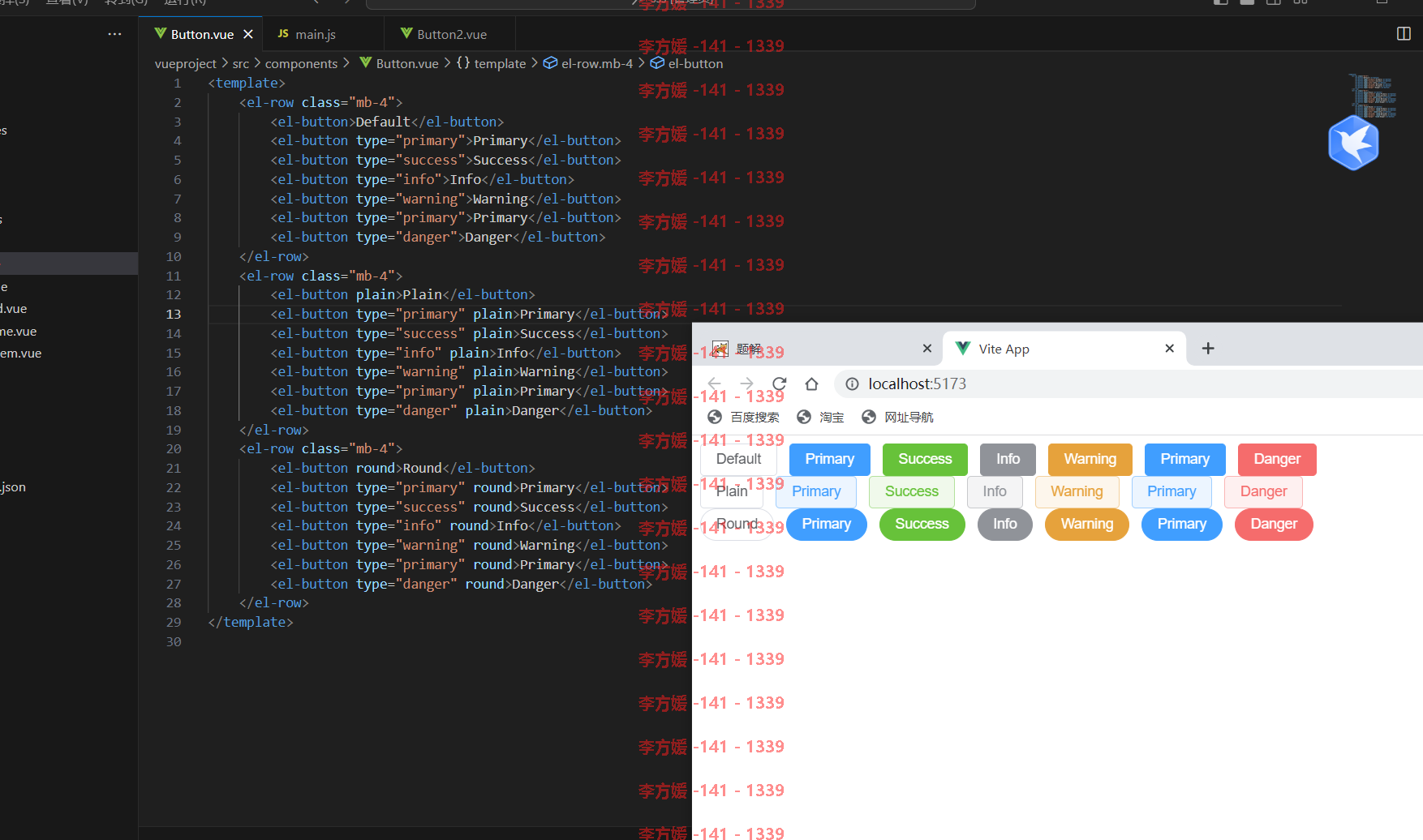
Task: Click the solid gray Info button
Action: click(1008, 459)
